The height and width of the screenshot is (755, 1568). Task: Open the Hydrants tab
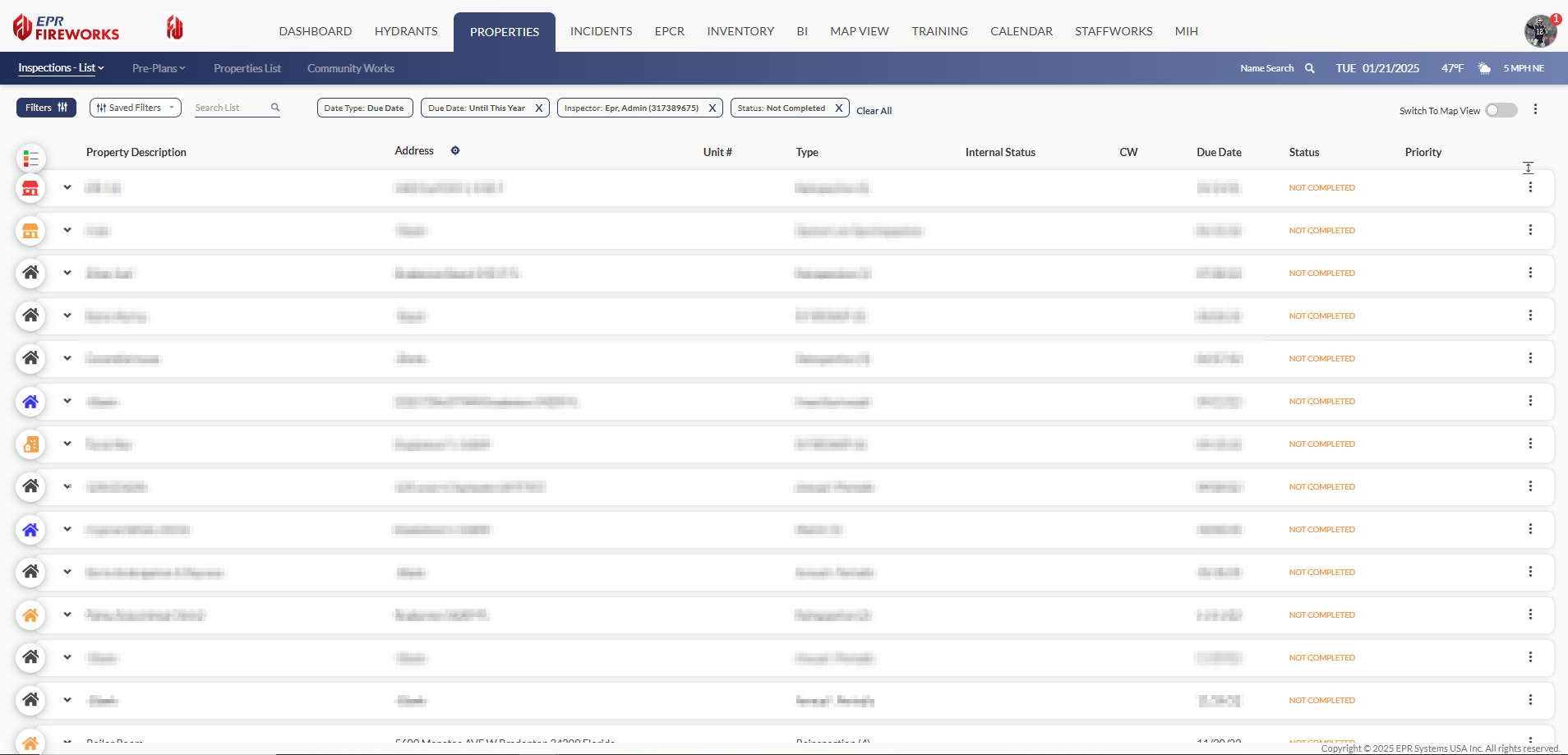(x=406, y=31)
